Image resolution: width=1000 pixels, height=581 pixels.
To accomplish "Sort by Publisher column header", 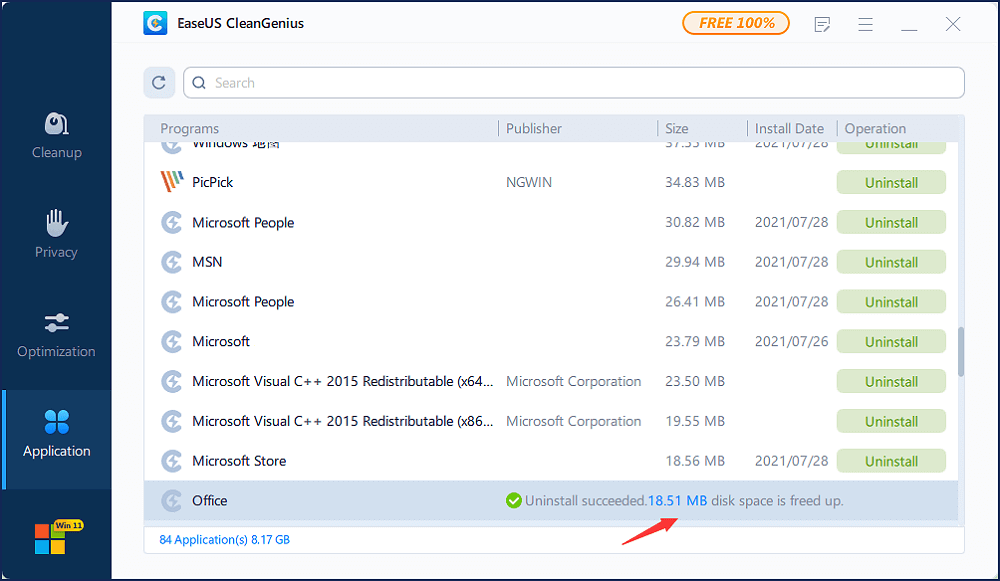I will coord(534,128).
